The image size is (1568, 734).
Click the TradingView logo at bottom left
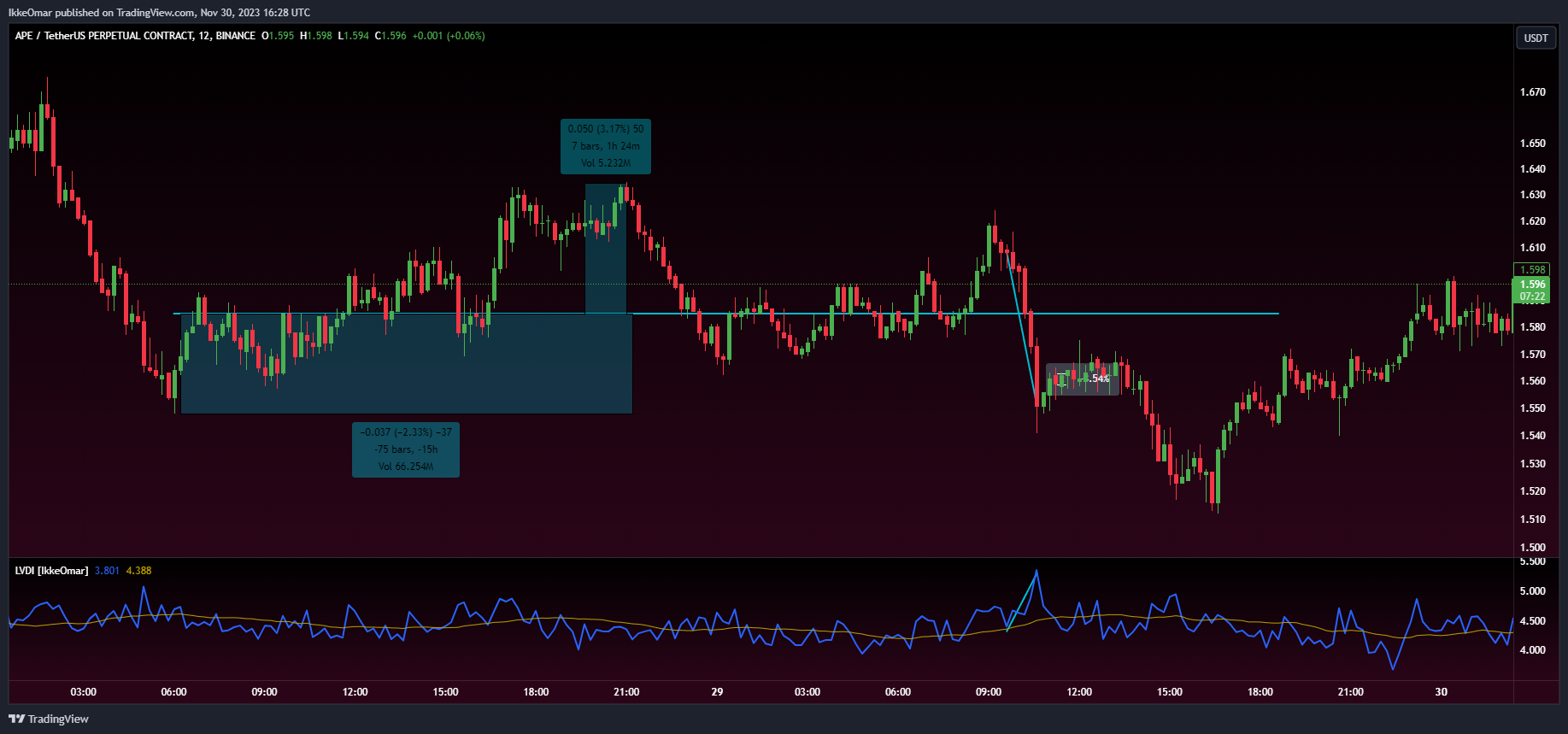tap(50, 719)
